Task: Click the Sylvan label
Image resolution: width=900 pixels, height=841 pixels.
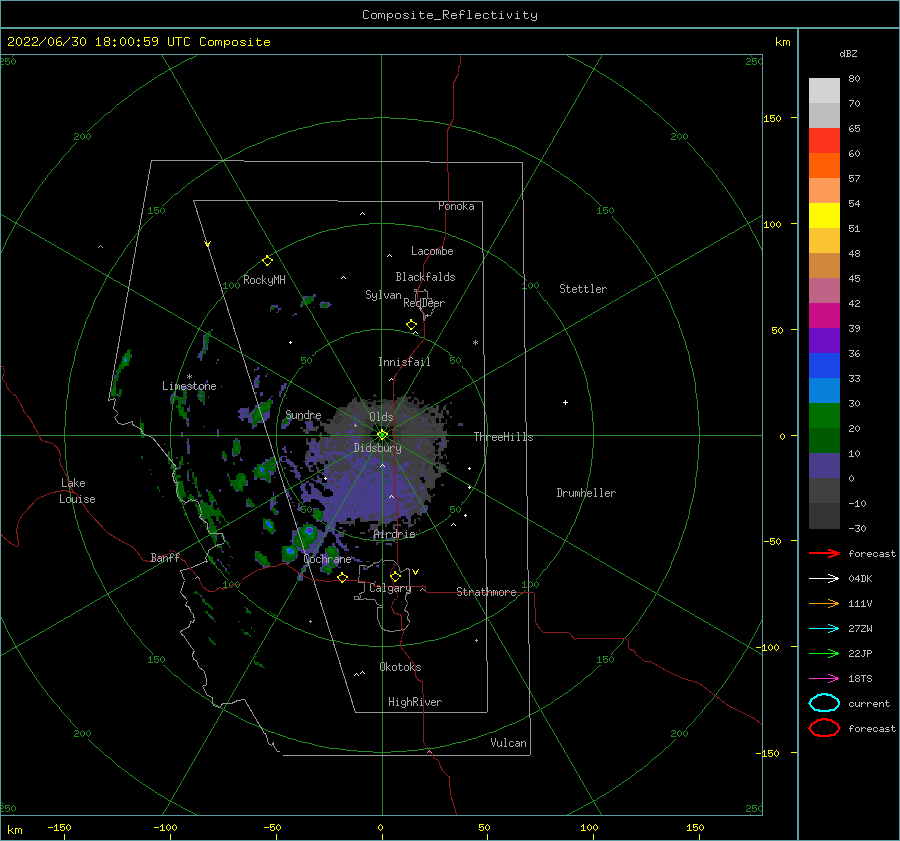Action: pos(383,295)
